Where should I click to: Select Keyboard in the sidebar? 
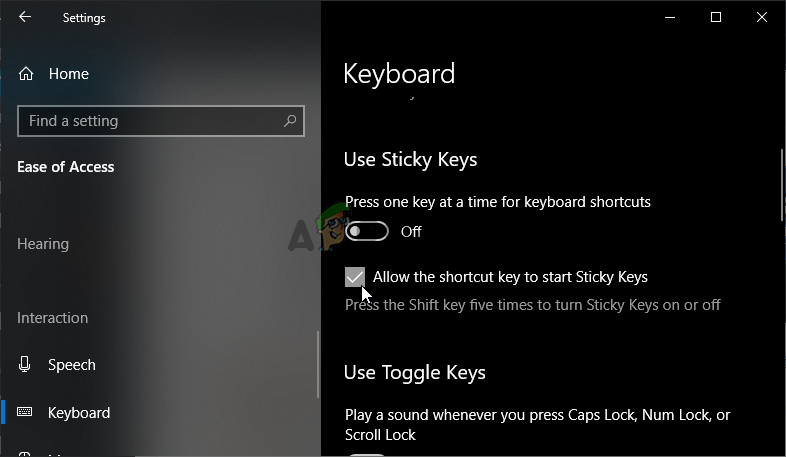[x=79, y=412]
